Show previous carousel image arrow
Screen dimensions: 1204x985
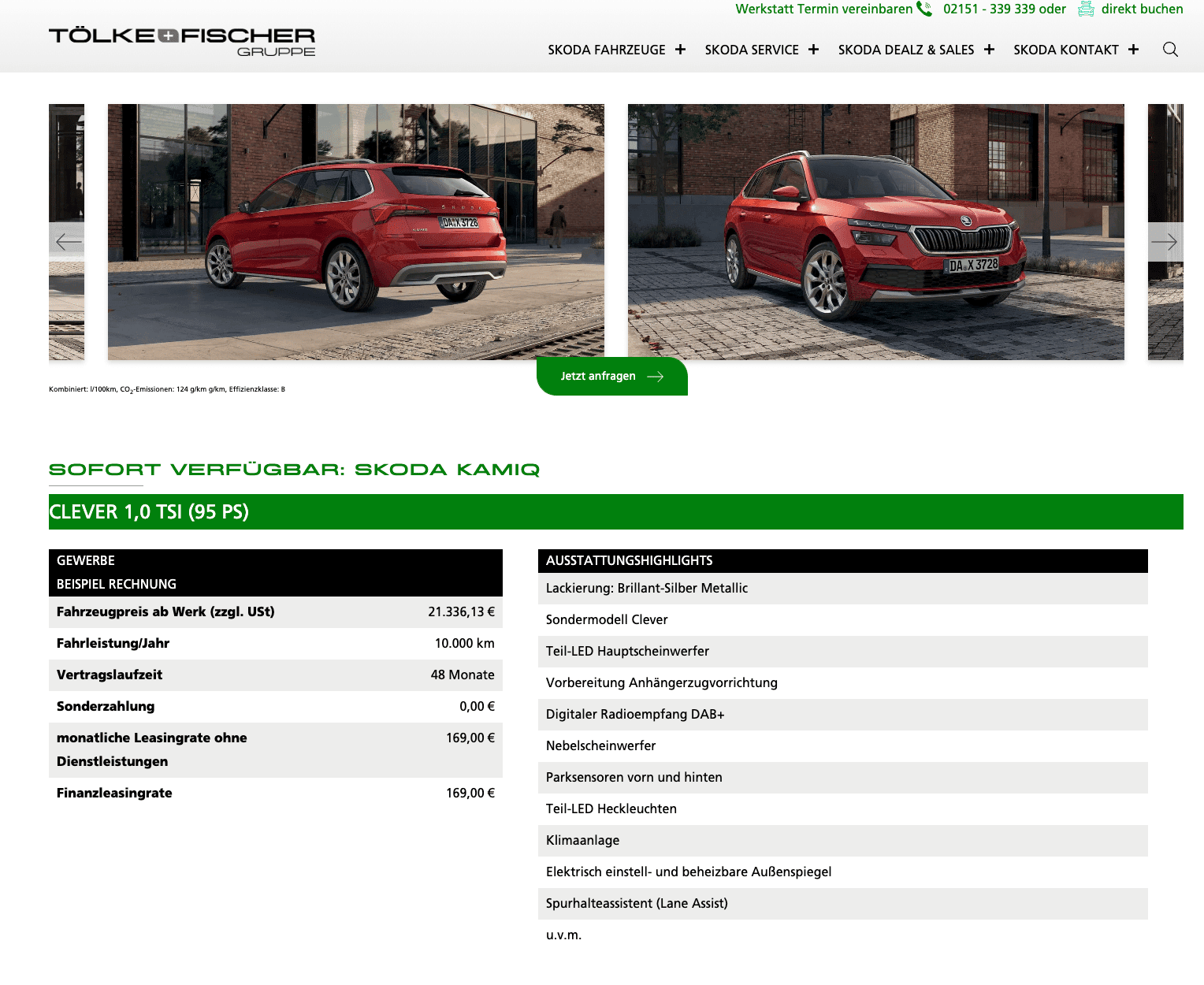point(68,242)
